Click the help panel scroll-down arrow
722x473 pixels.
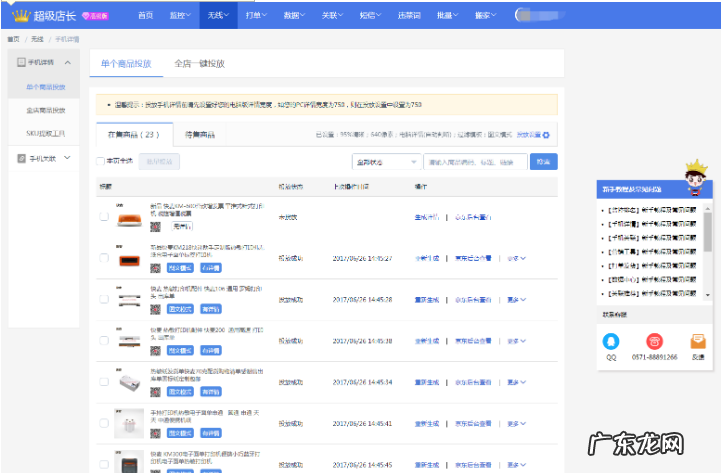coord(708,295)
